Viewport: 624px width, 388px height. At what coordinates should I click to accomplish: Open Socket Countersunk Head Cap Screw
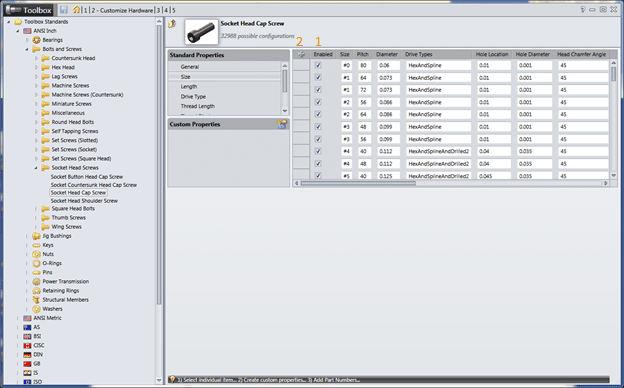pos(94,185)
